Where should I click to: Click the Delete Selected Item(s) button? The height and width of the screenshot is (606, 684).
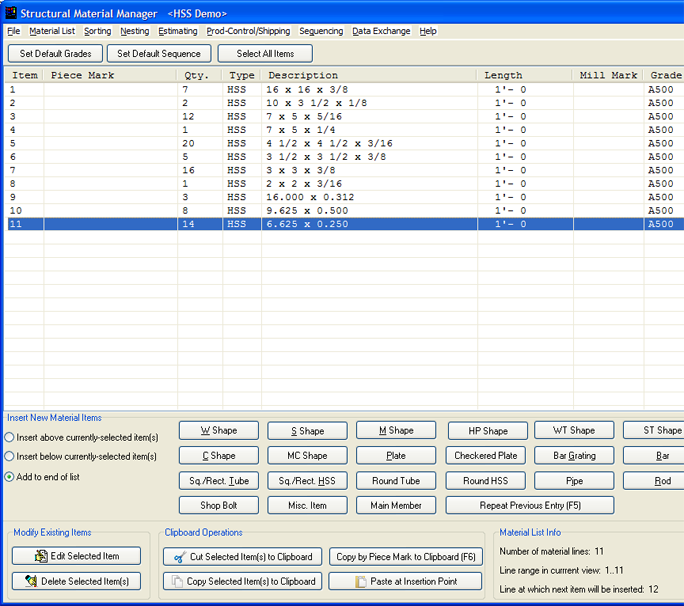[76, 581]
